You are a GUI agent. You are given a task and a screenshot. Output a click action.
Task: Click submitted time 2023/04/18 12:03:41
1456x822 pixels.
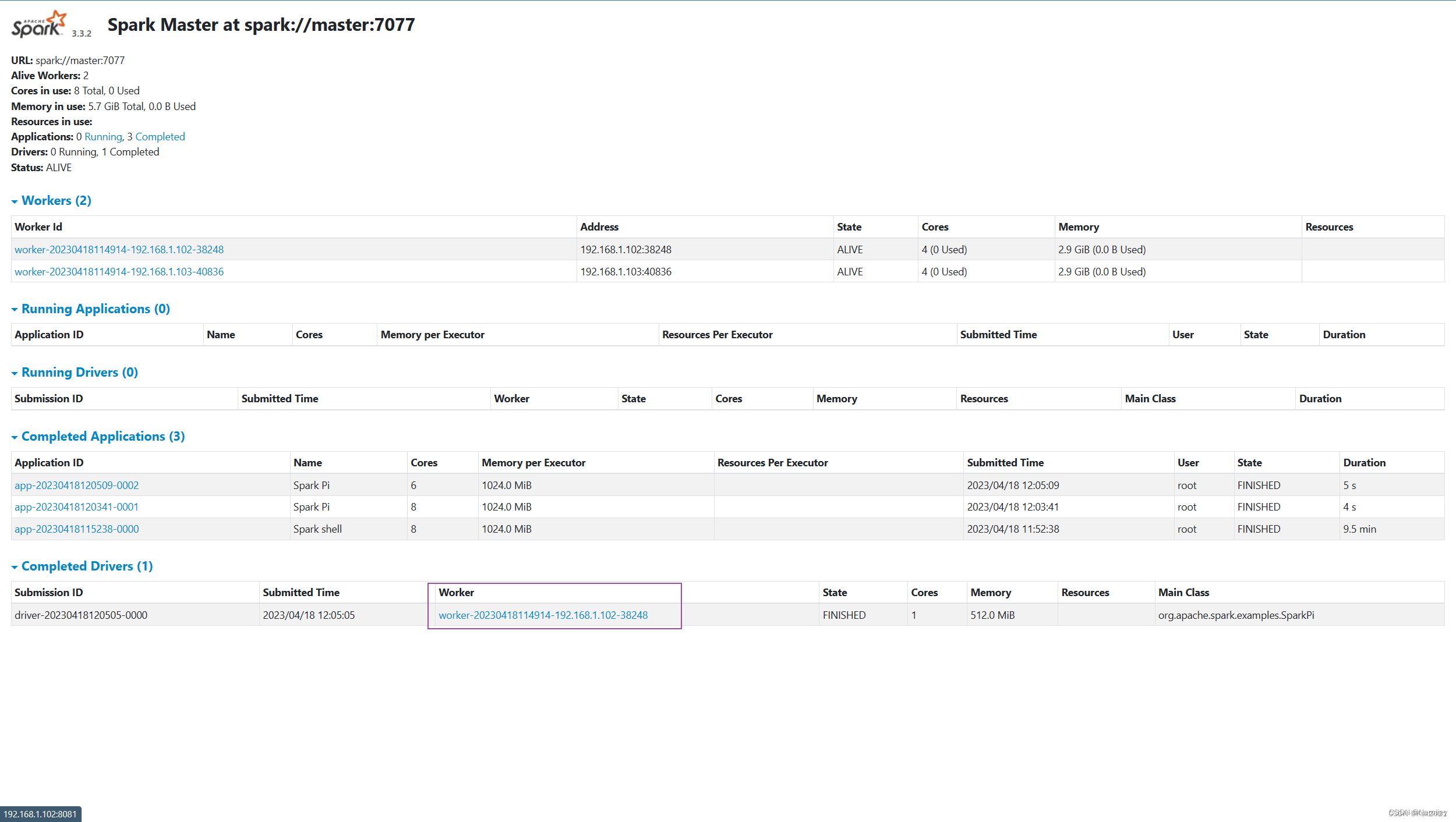pos(1013,506)
